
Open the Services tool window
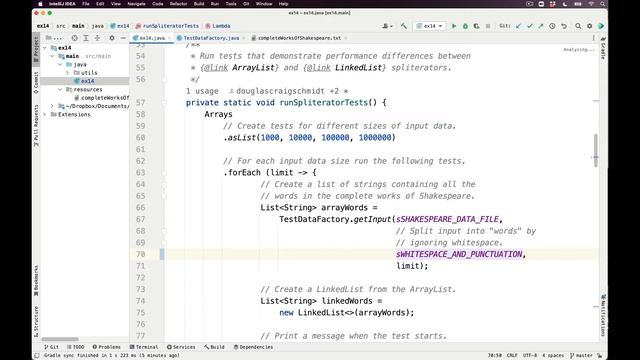(x=181, y=347)
